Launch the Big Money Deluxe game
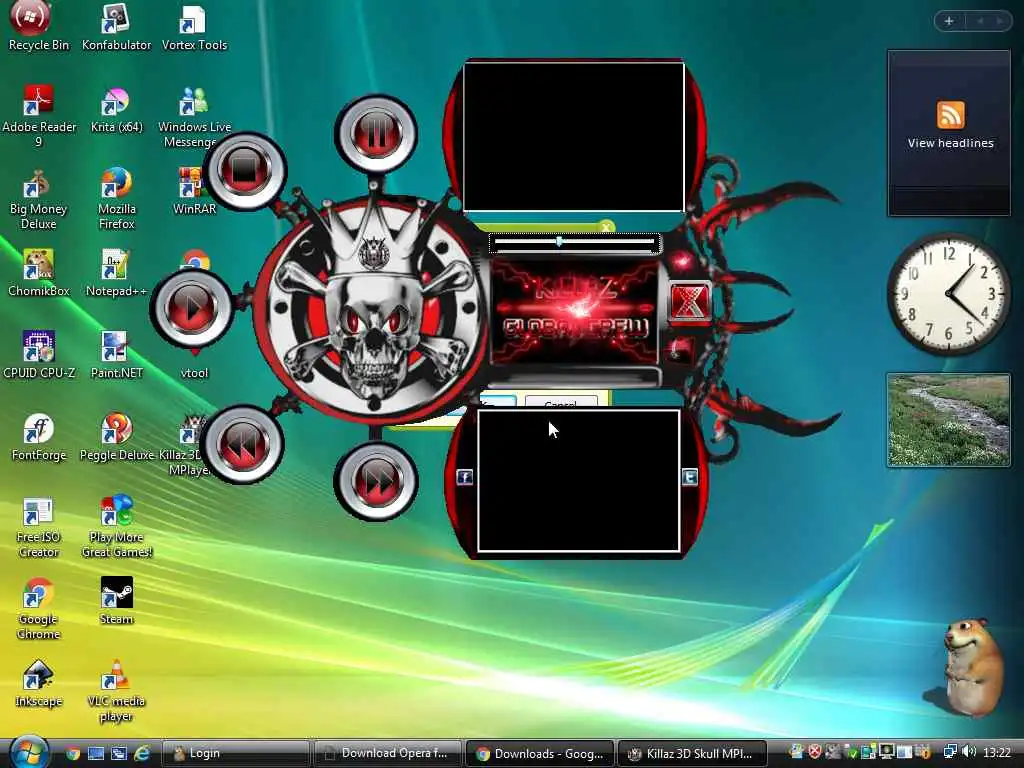 point(39,199)
